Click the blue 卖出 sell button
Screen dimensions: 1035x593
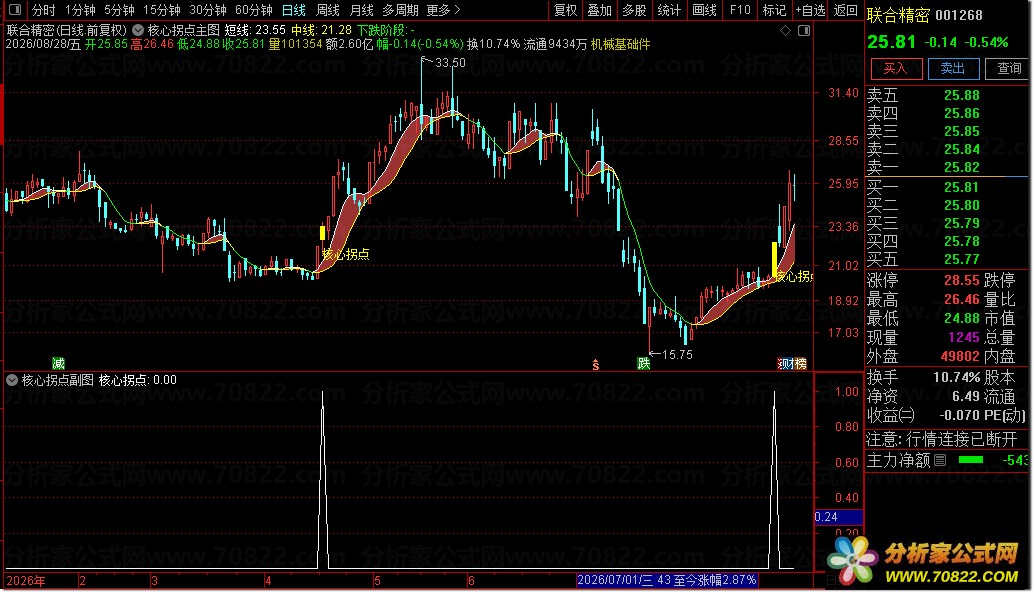point(953,69)
